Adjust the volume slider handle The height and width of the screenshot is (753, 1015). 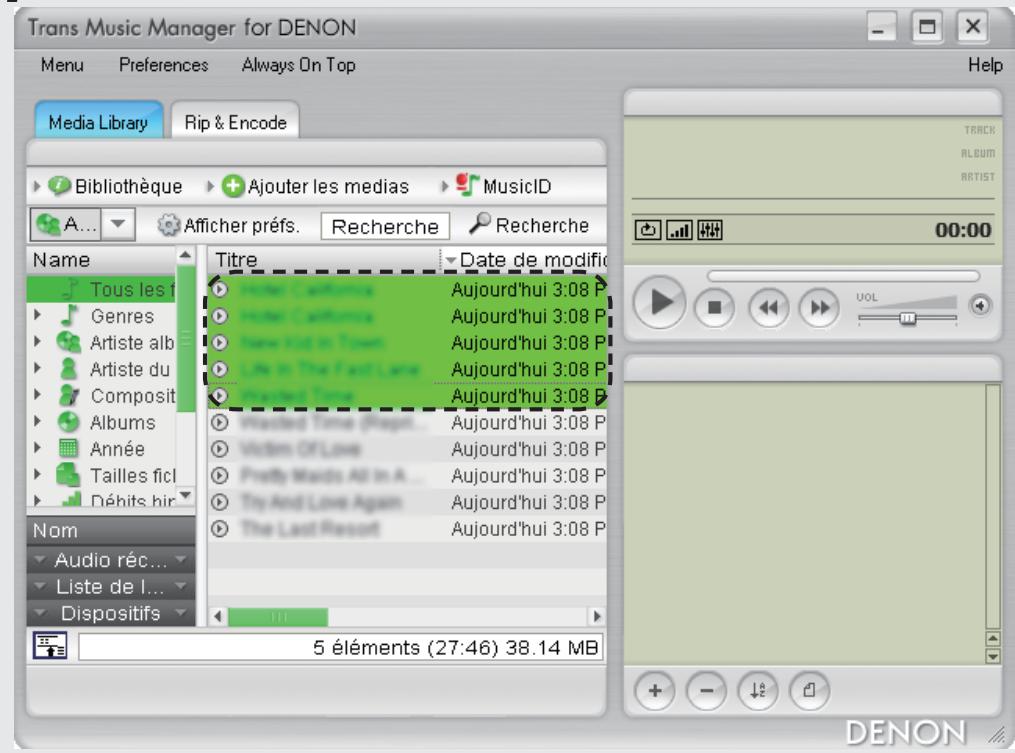pos(908,318)
